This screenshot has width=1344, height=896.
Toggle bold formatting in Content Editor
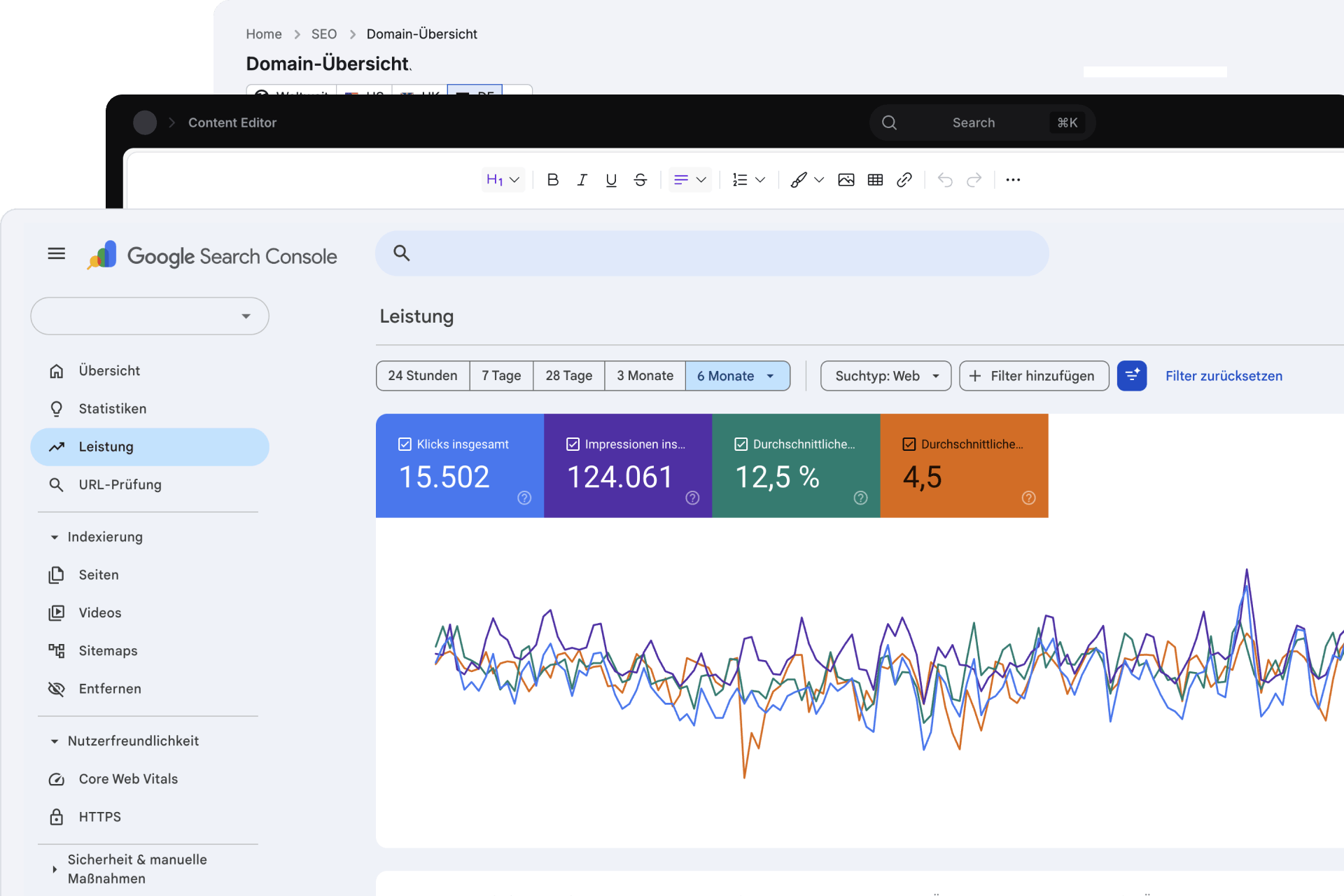click(553, 180)
